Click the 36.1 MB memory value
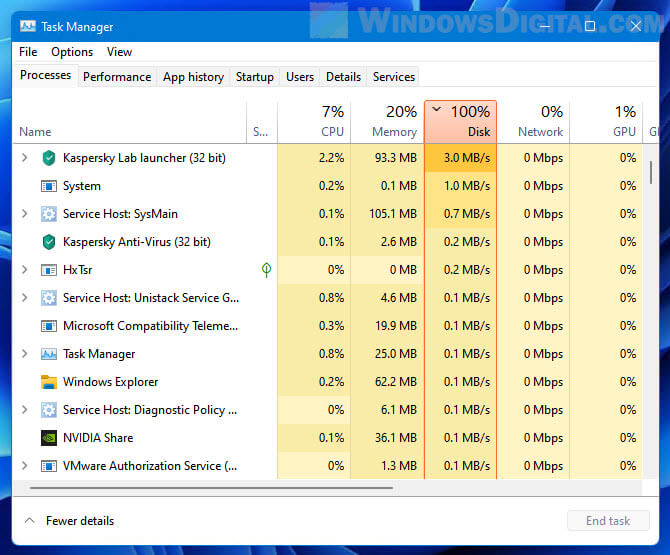The image size is (670, 555). tap(396, 438)
